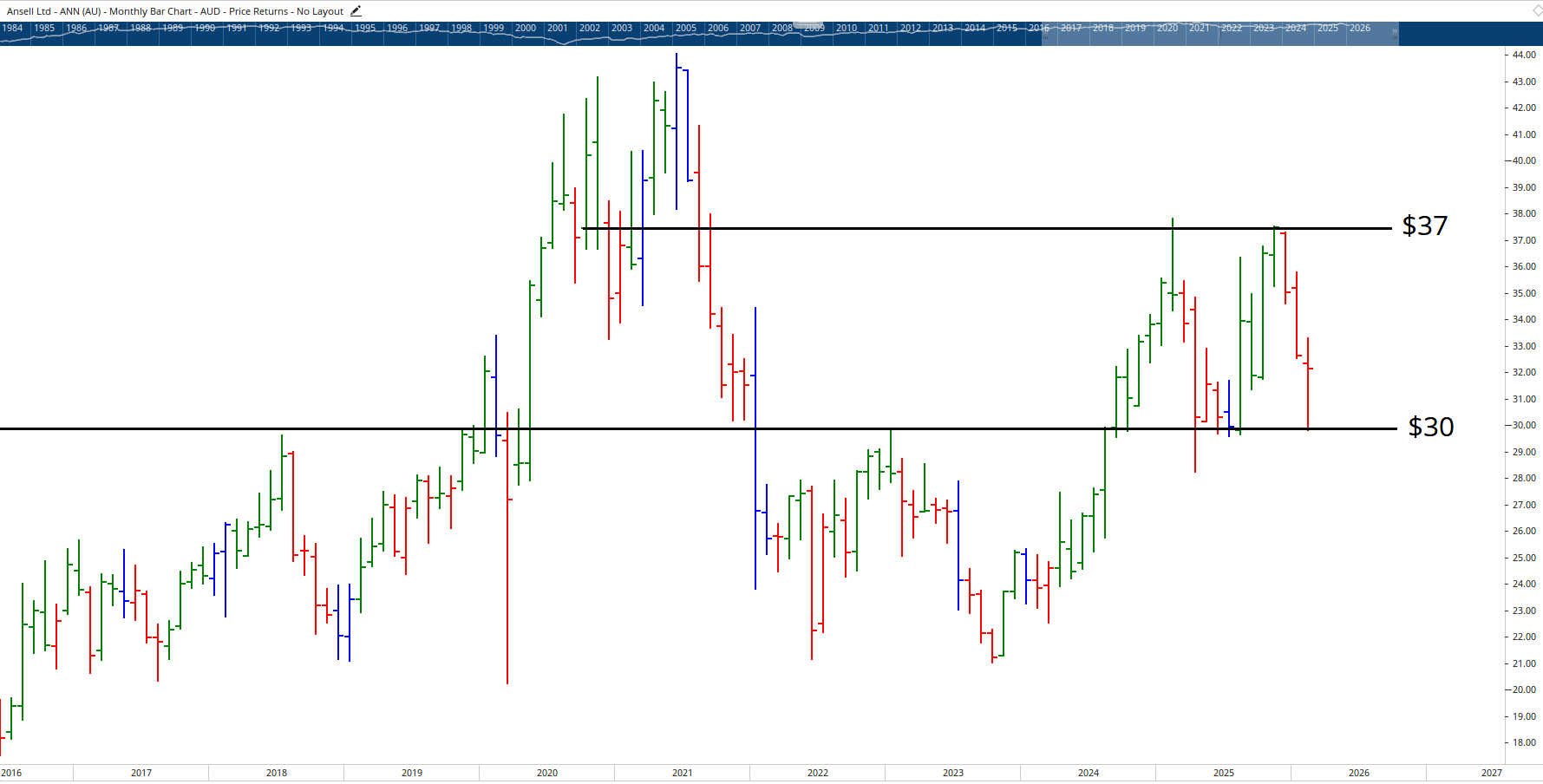1543x784 pixels.
Task: Click the pencil edit icon beside the chart title
Action: [x=356, y=10]
